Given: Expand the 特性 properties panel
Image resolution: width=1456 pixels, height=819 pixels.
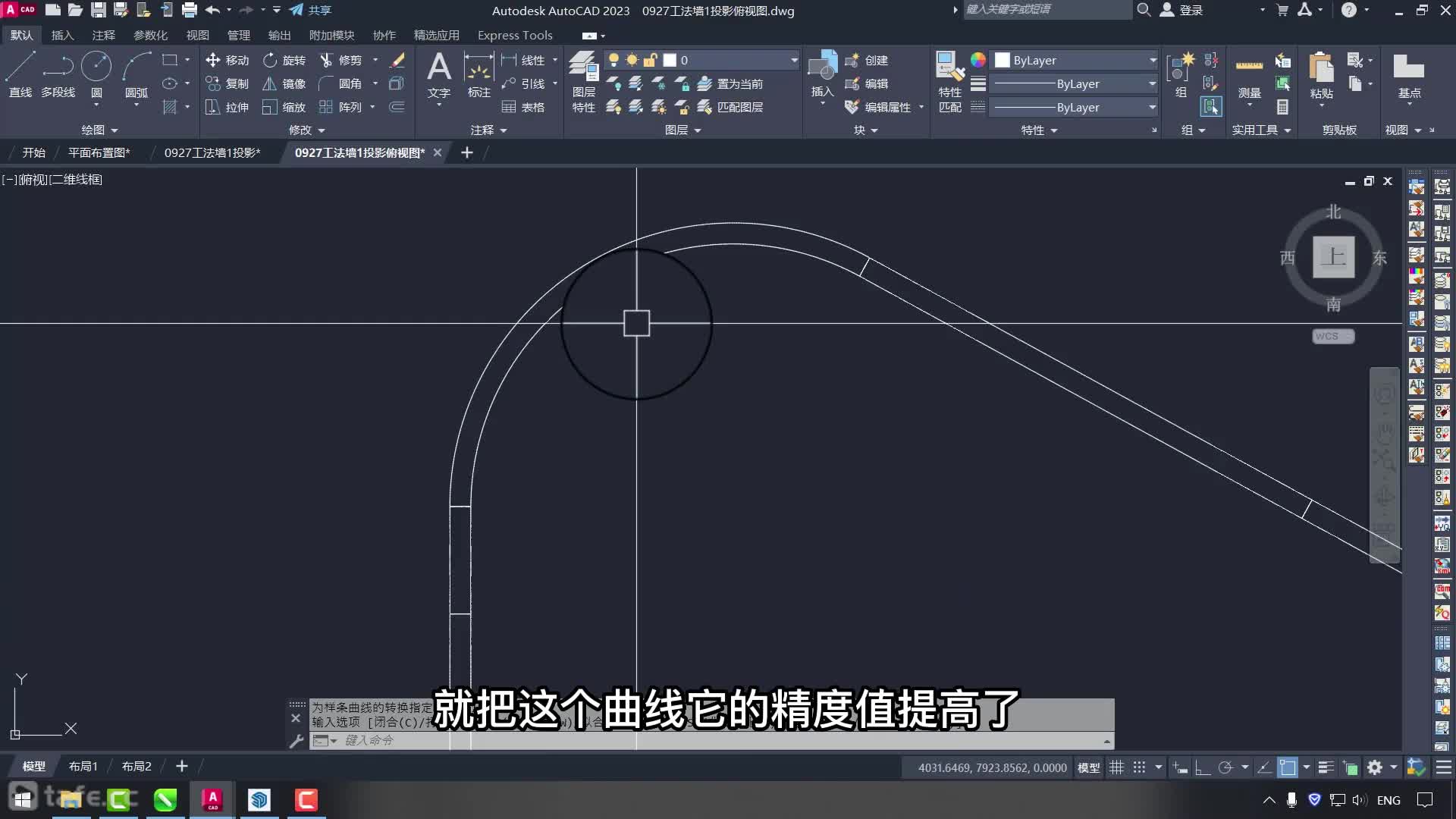Looking at the screenshot, I should [x=1039, y=130].
